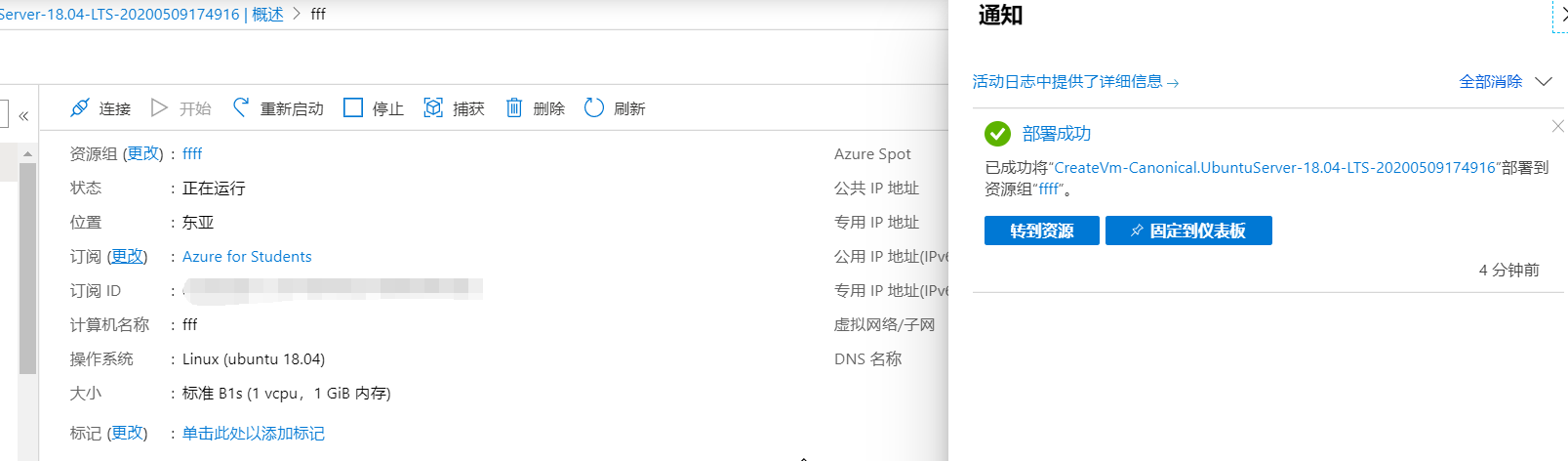Screen dimensions: 1568x461
Task: Click 部署成功 notification title
Action: [1057, 134]
